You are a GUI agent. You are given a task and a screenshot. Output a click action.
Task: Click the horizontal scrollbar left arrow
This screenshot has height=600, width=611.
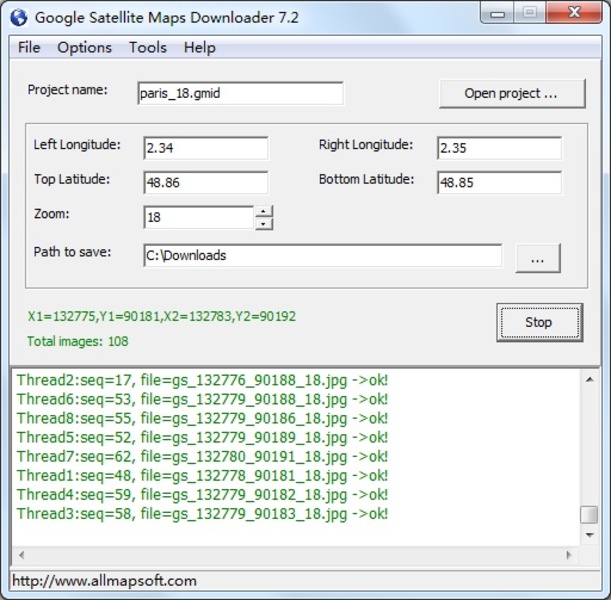21,555
